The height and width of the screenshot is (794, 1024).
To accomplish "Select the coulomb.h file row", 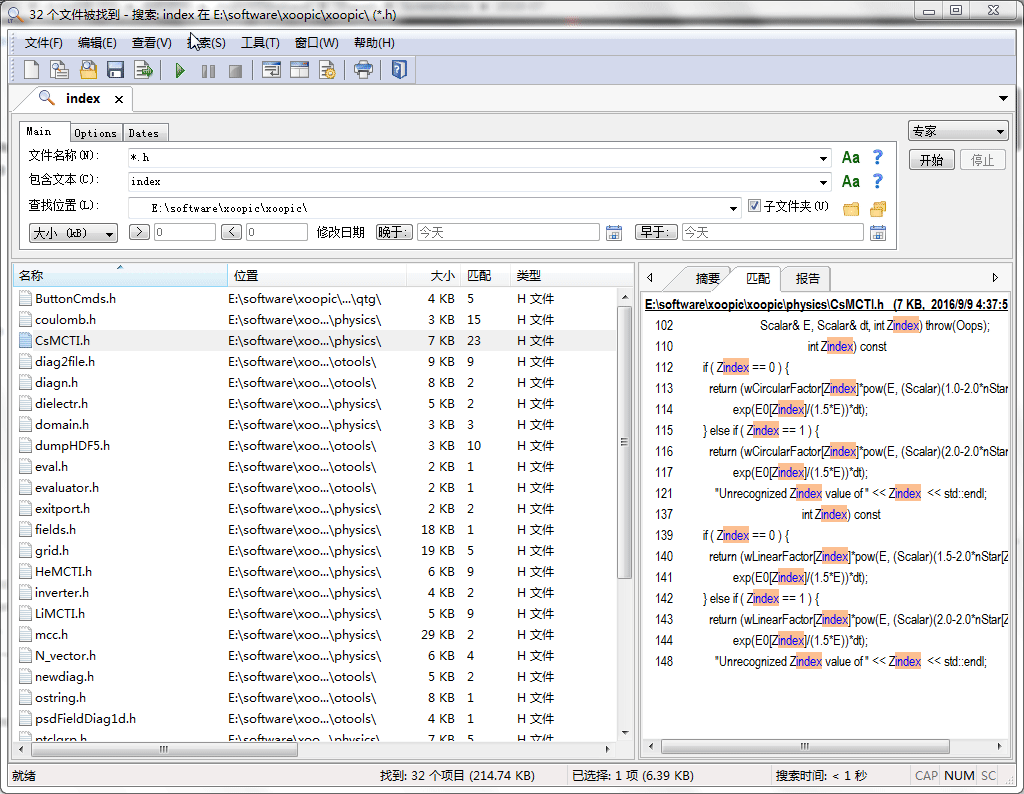I will tap(65, 319).
